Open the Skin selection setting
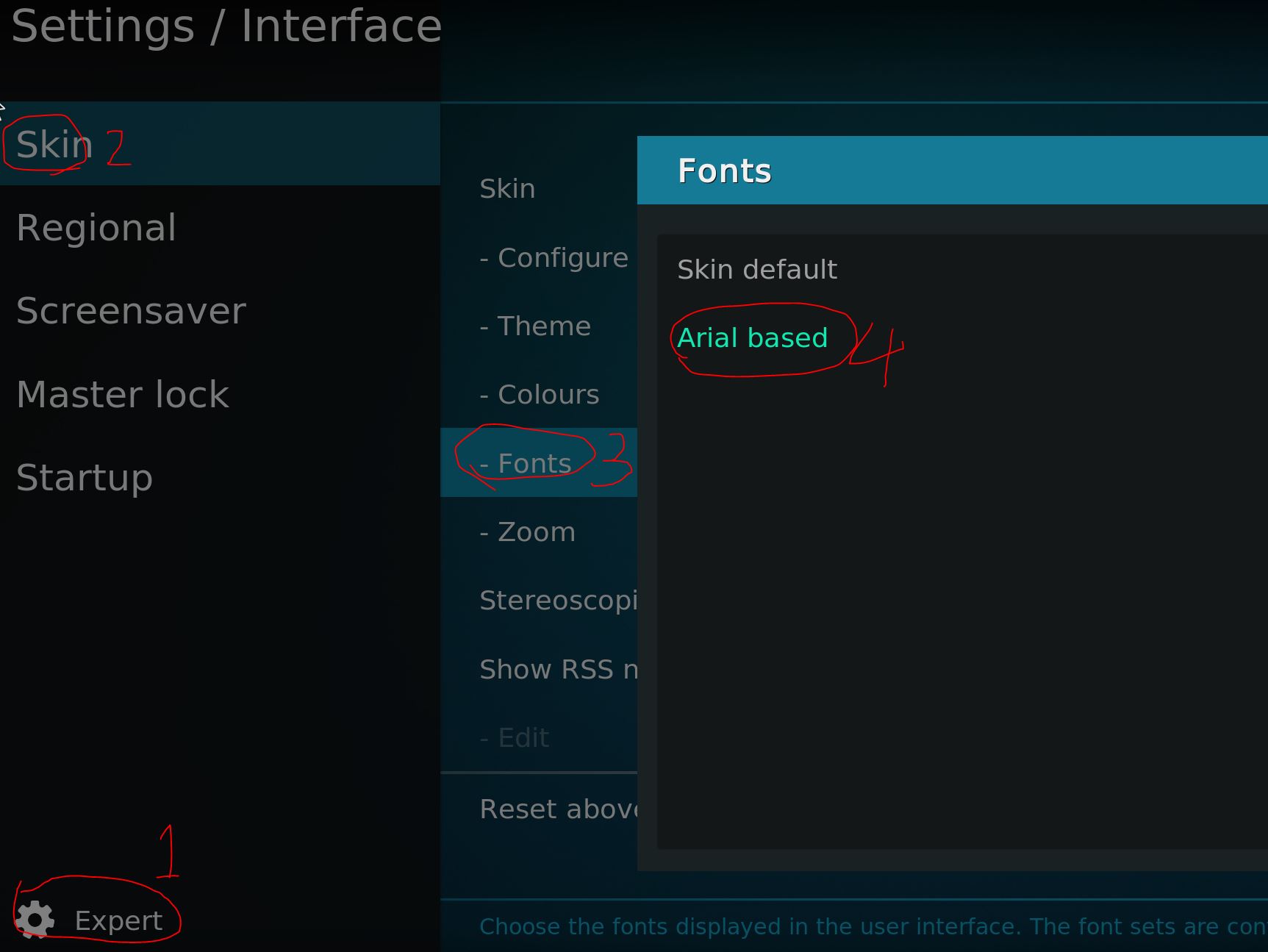 pos(539,188)
